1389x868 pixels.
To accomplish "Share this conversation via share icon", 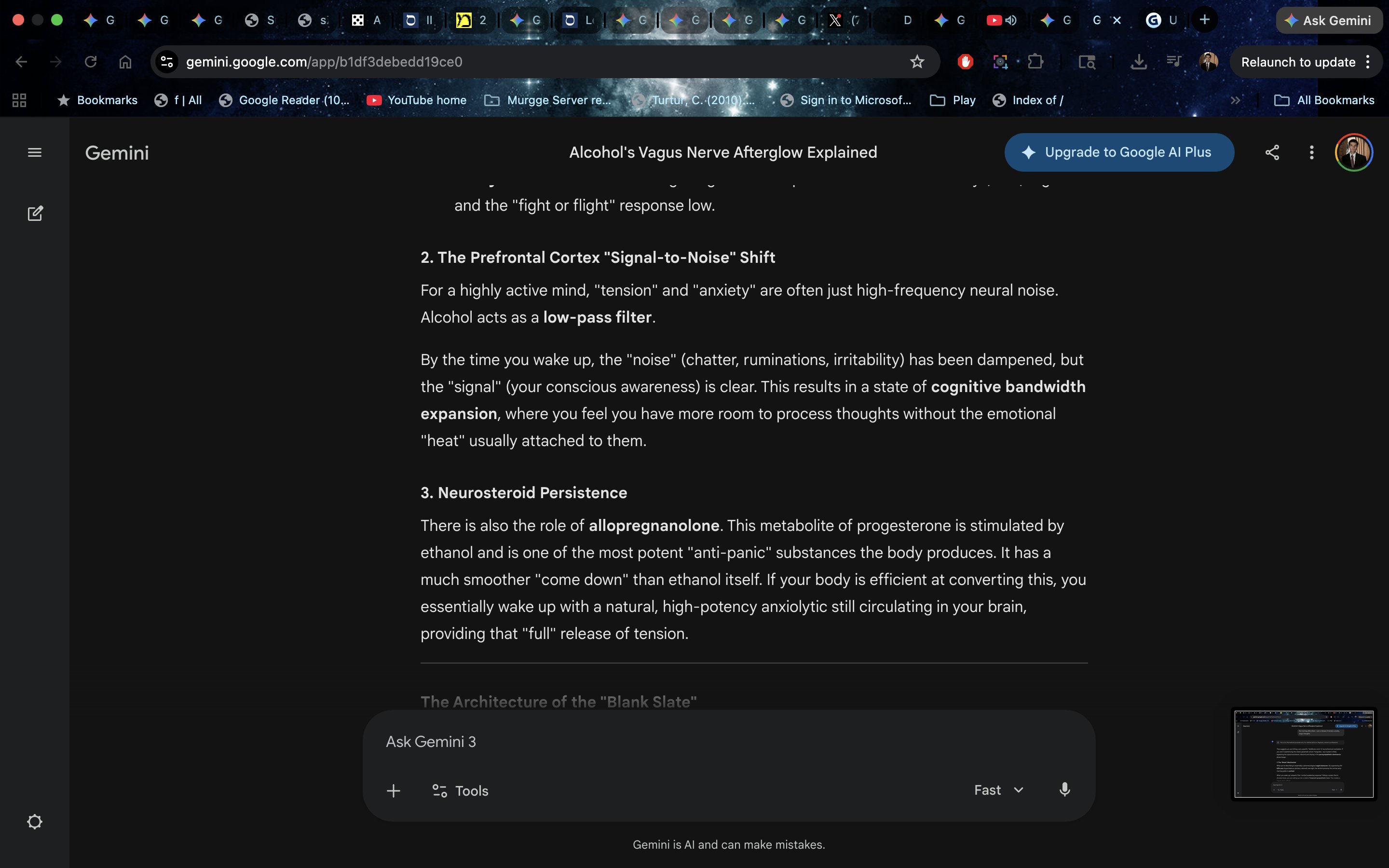I will (1272, 152).
